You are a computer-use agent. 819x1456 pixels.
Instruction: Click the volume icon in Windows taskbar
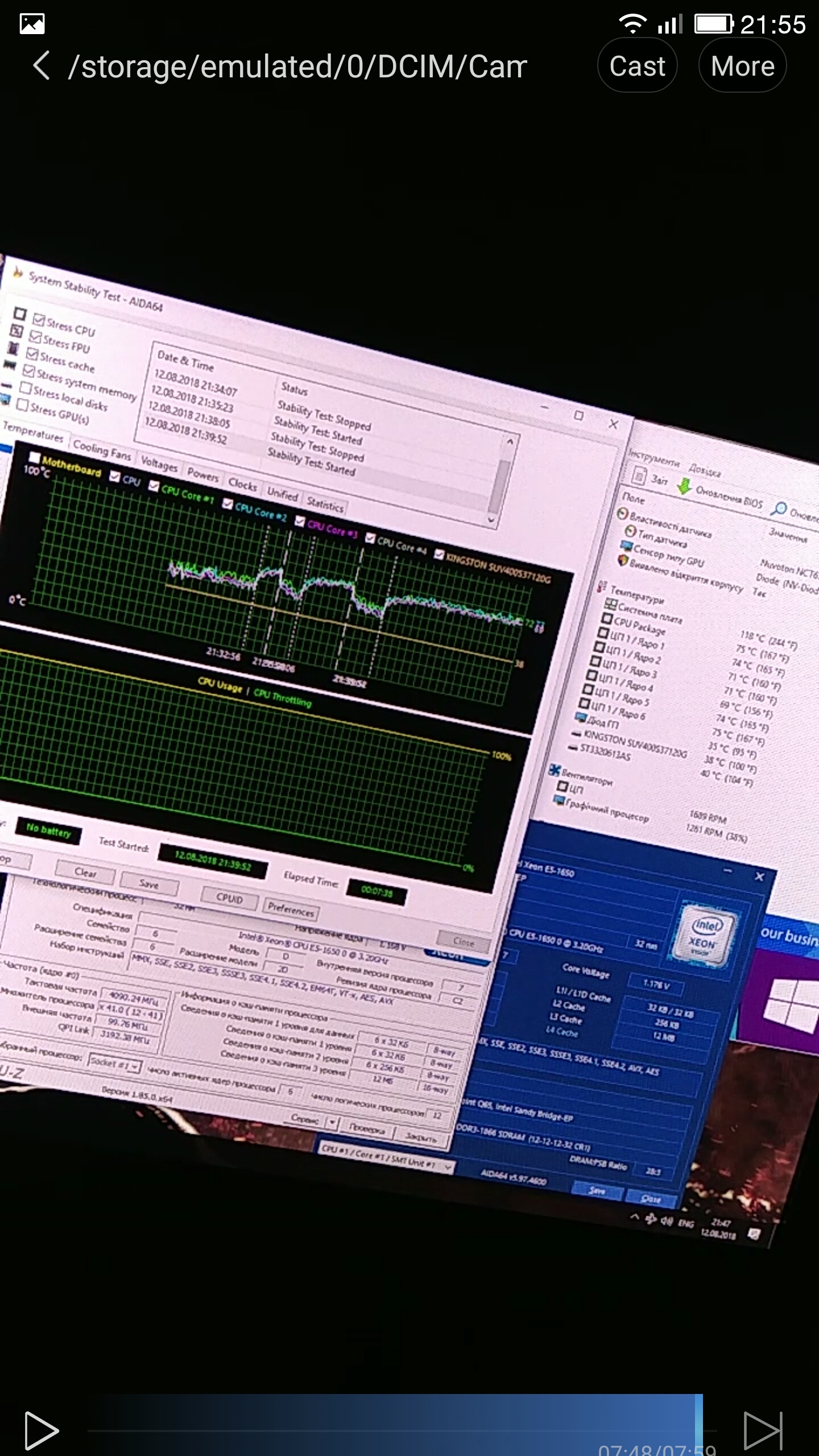click(667, 1221)
